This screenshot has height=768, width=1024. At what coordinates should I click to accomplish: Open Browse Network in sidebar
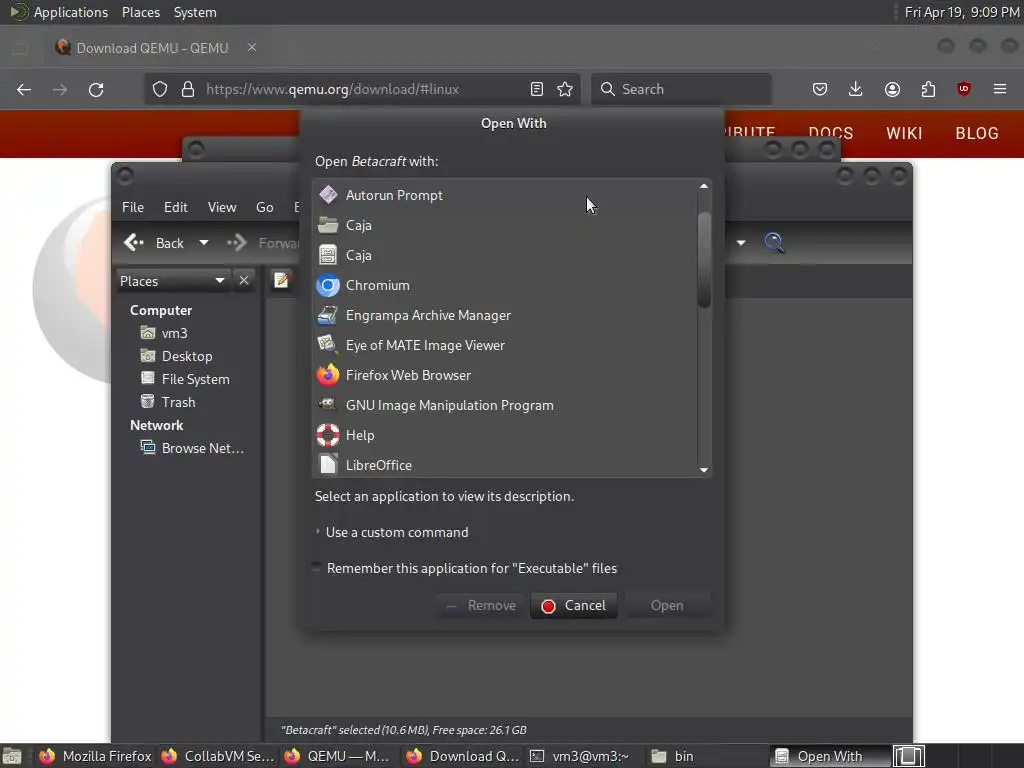(x=193, y=448)
